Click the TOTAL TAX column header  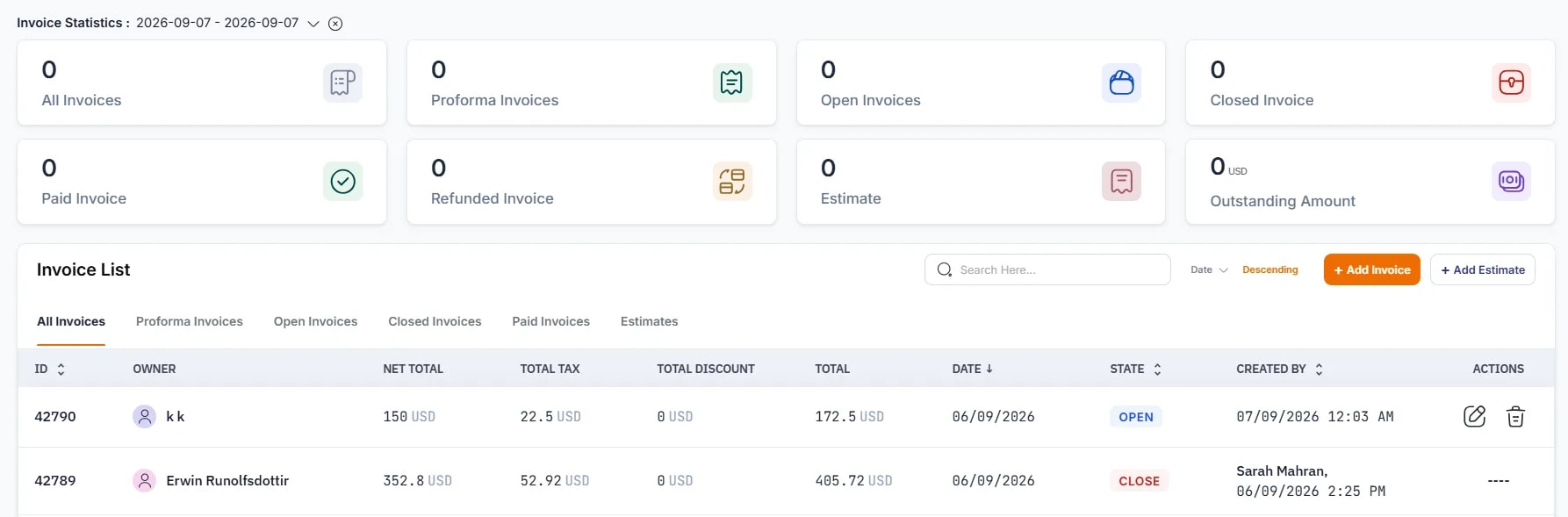click(x=550, y=369)
